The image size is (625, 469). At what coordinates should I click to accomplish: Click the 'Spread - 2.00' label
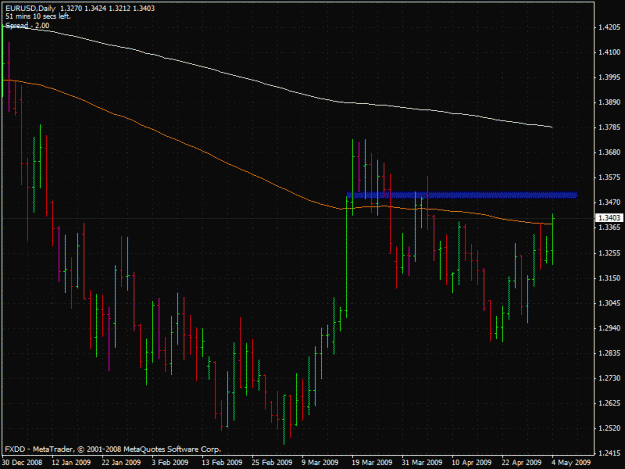27,26
